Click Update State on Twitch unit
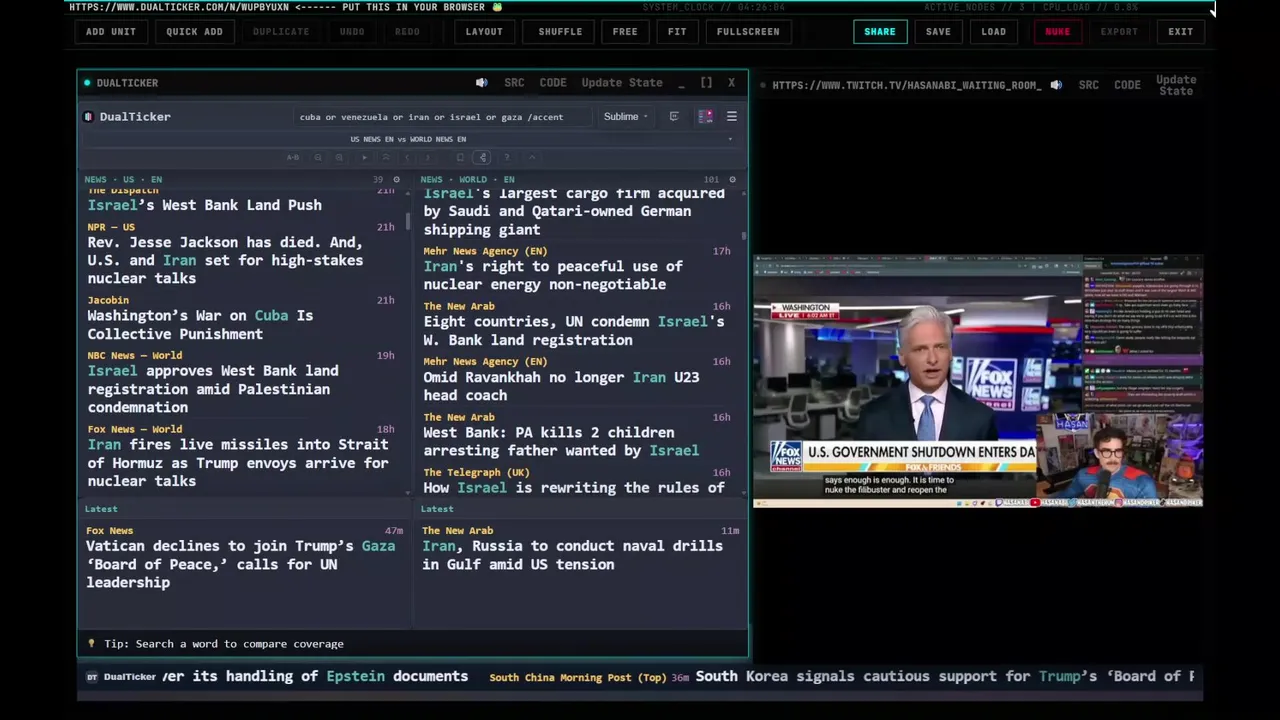The image size is (1280, 720). pos(1176,85)
